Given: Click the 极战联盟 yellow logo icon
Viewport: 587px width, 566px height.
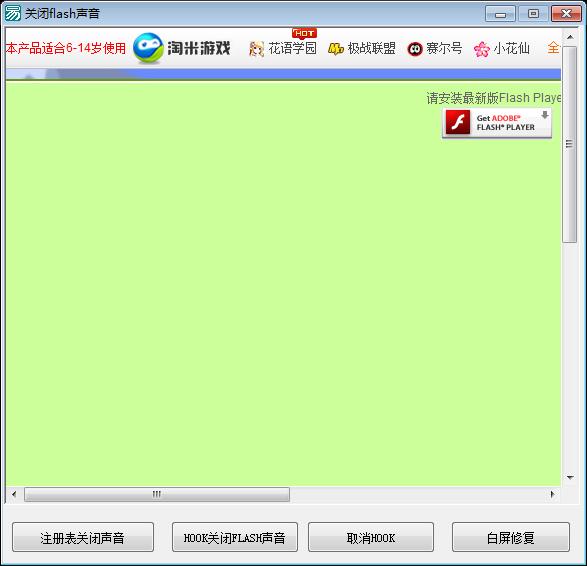Looking at the screenshot, I should [x=336, y=49].
